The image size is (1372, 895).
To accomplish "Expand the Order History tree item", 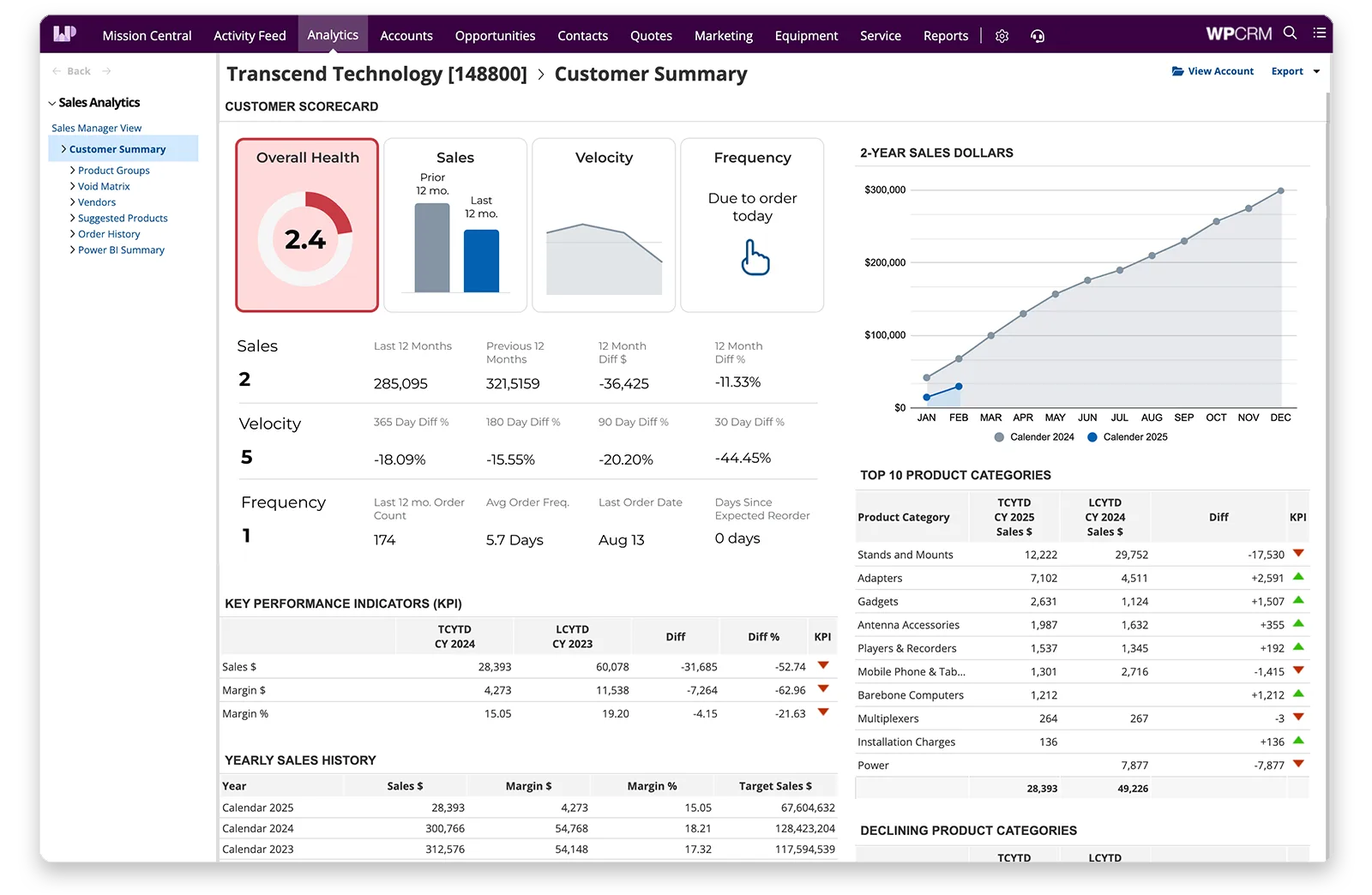I will (73, 234).
